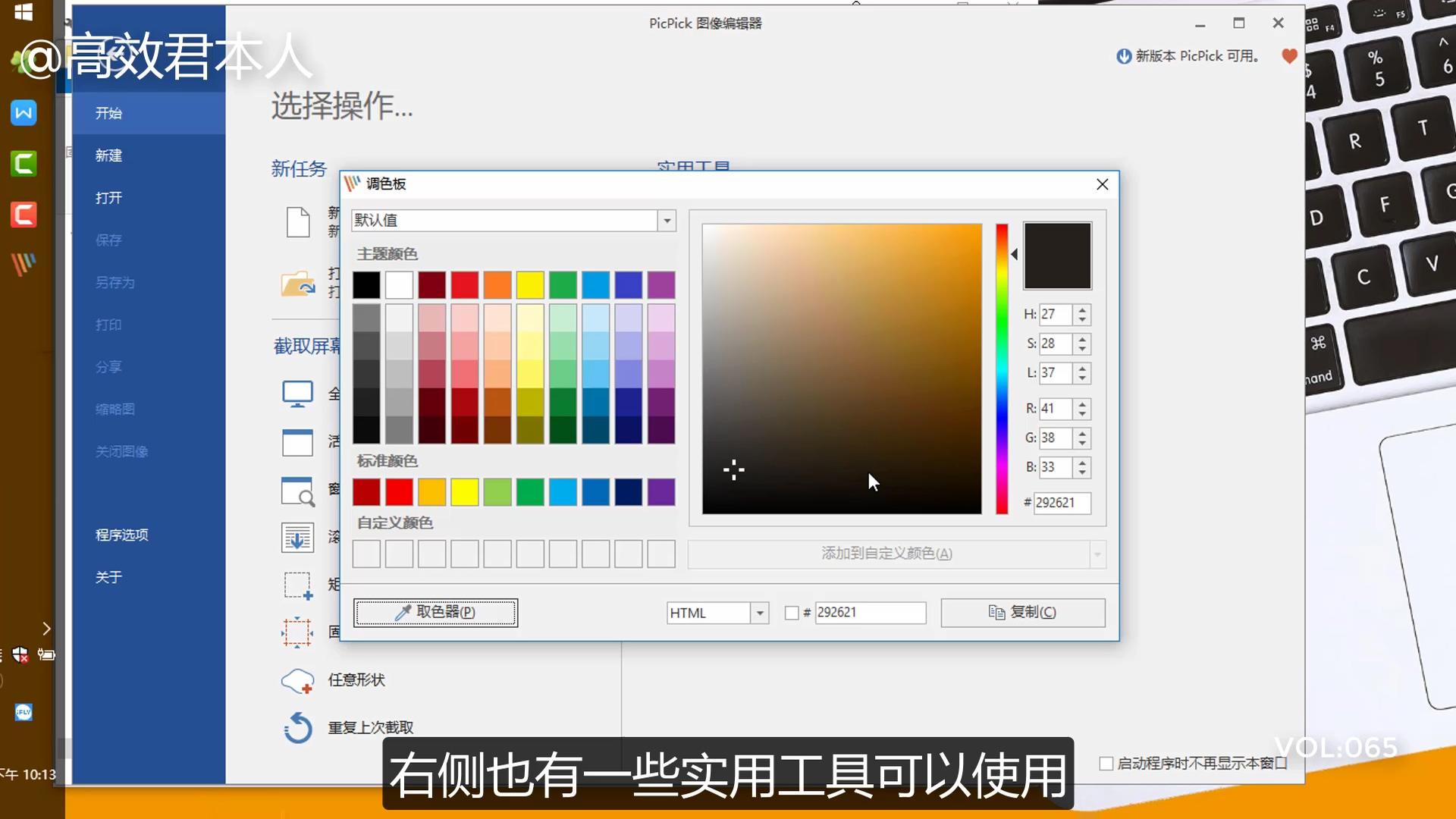Click the 复制 copy button
1456x819 pixels.
(1023, 613)
